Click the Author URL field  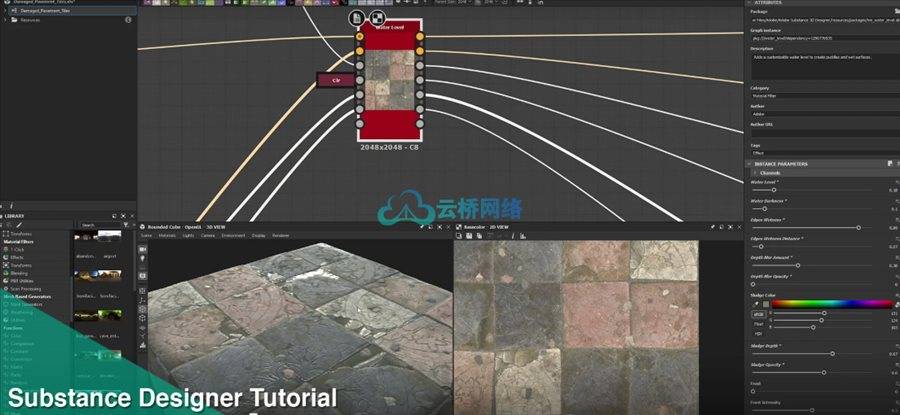click(825, 133)
